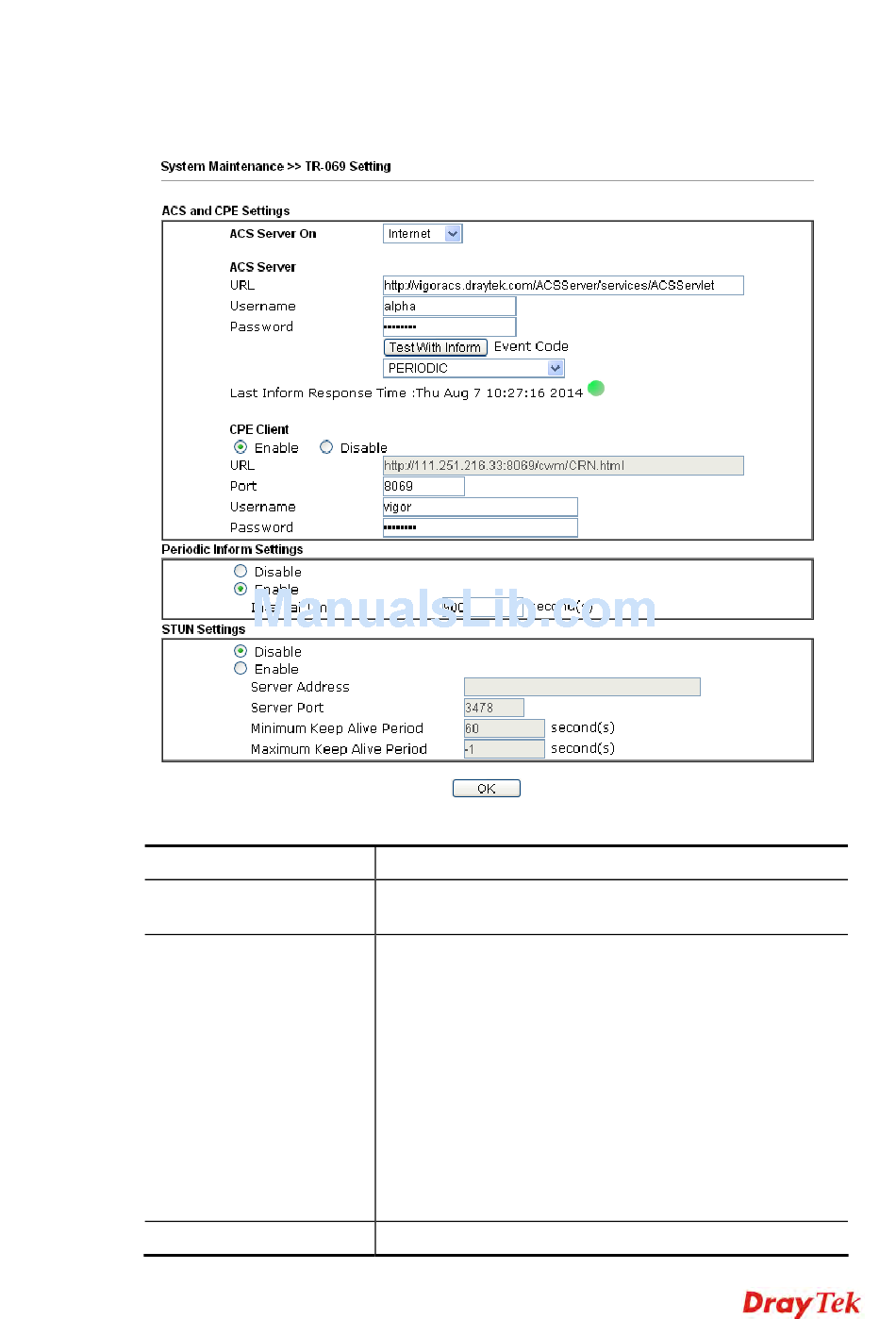Click the CPE Client Username field containing vigor

(480, 507)
